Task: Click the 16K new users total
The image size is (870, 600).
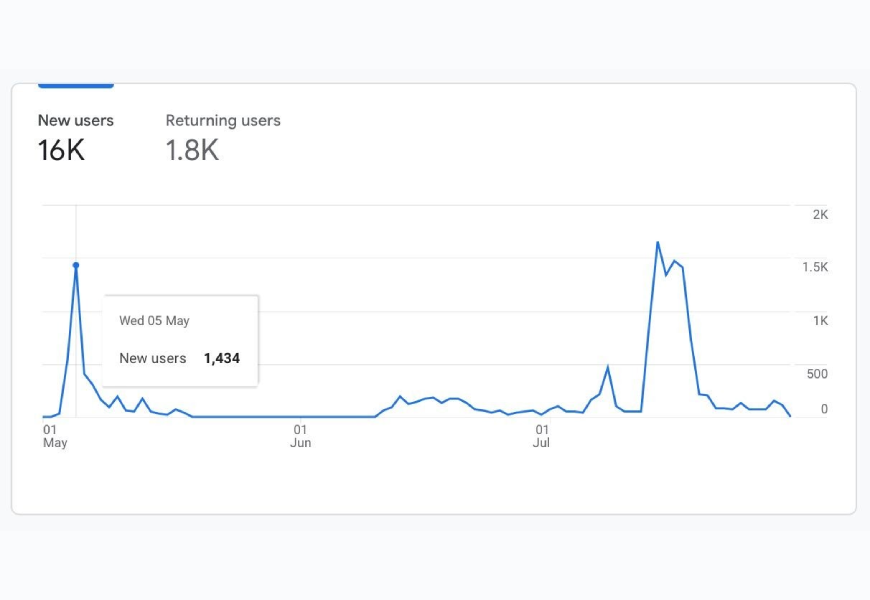Action: point(61,151)
